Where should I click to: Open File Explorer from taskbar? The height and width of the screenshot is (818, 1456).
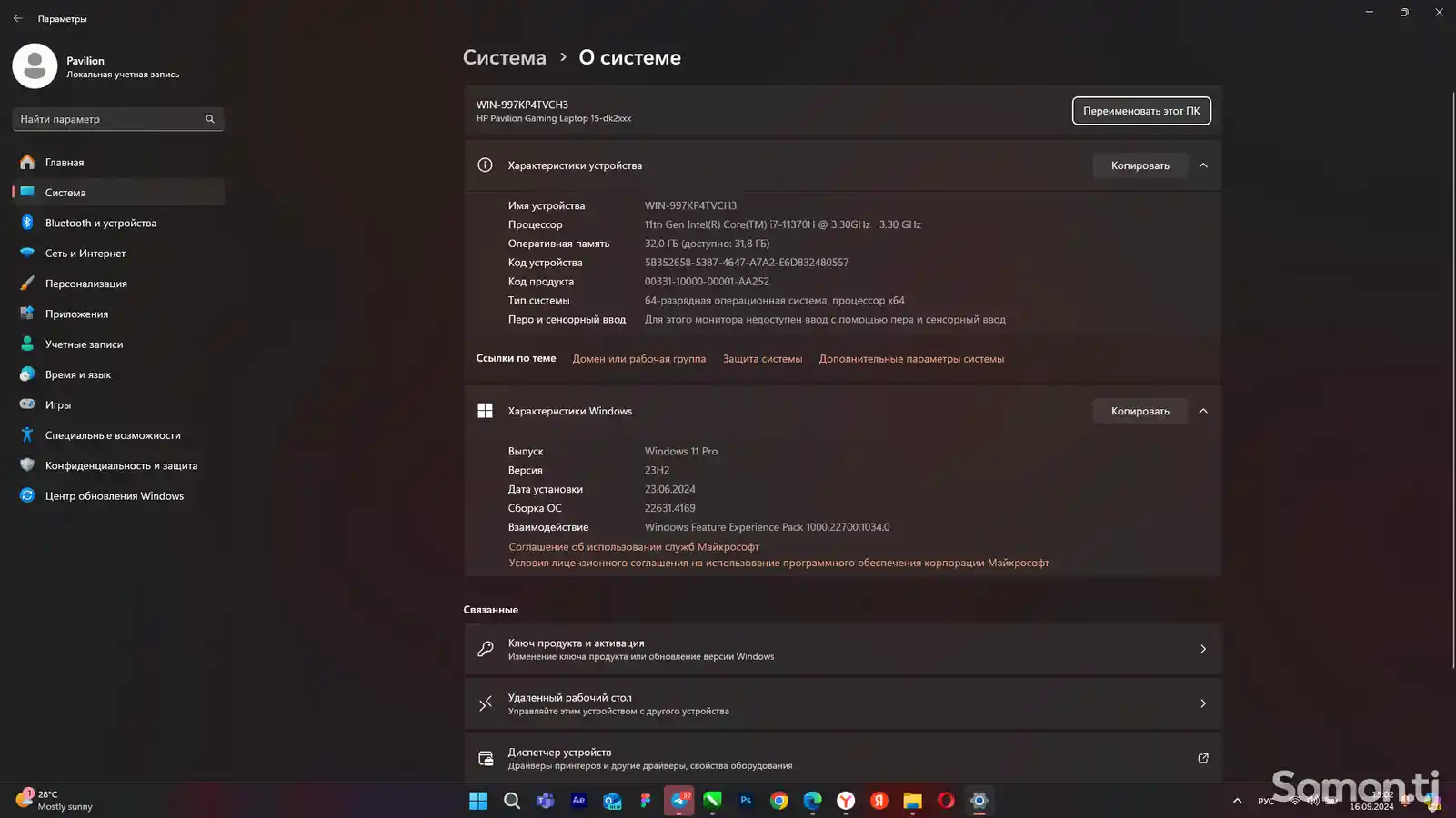pos(912,801)
